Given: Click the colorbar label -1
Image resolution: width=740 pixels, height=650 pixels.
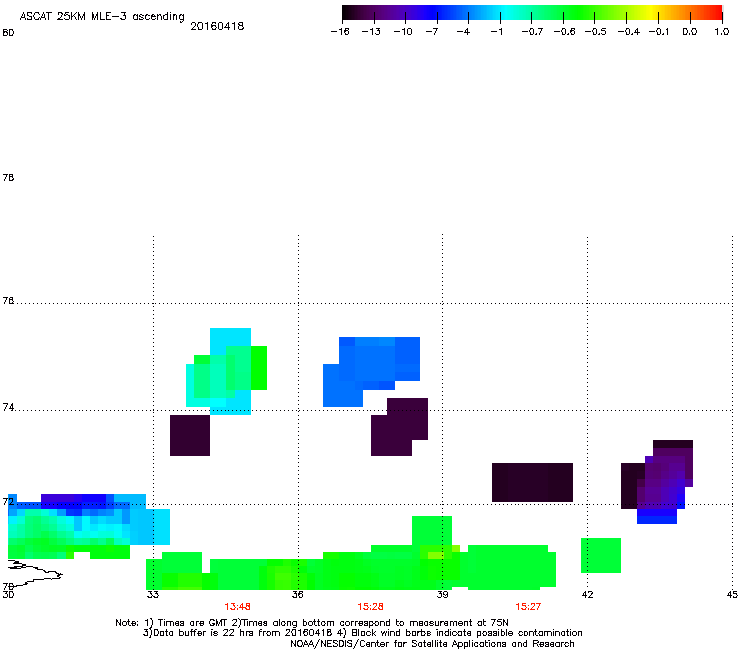Looking at the screenshot, I should (x=496, y=32).
